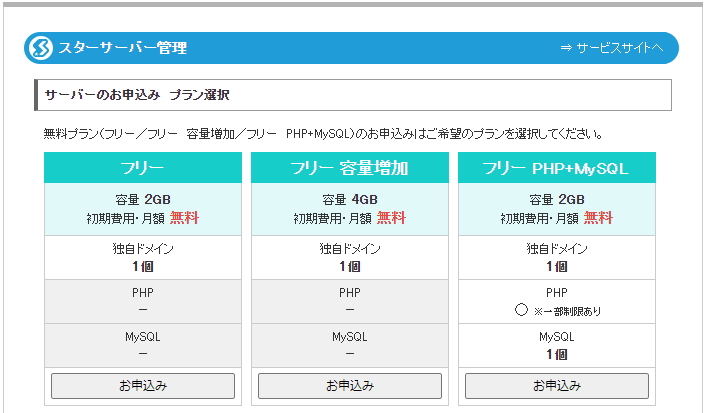Click お申込み button under フリー PHP+MySQL plan

pyautogui.click(x=557, y=386)
